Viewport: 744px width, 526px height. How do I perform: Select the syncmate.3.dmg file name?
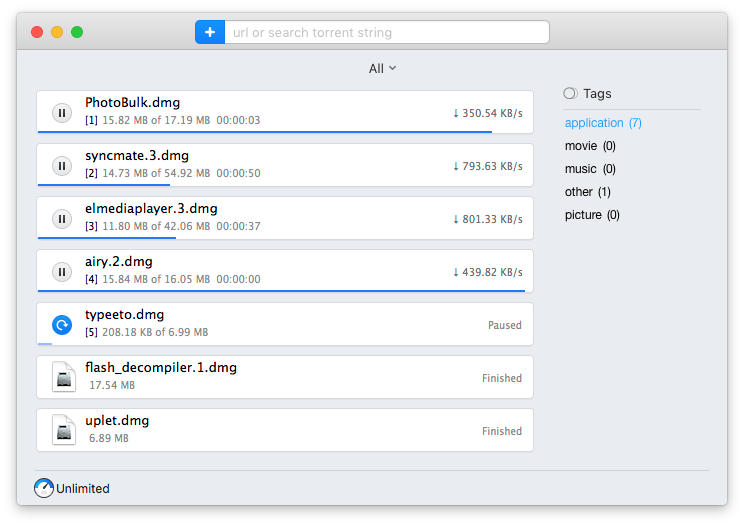[137, 156]
